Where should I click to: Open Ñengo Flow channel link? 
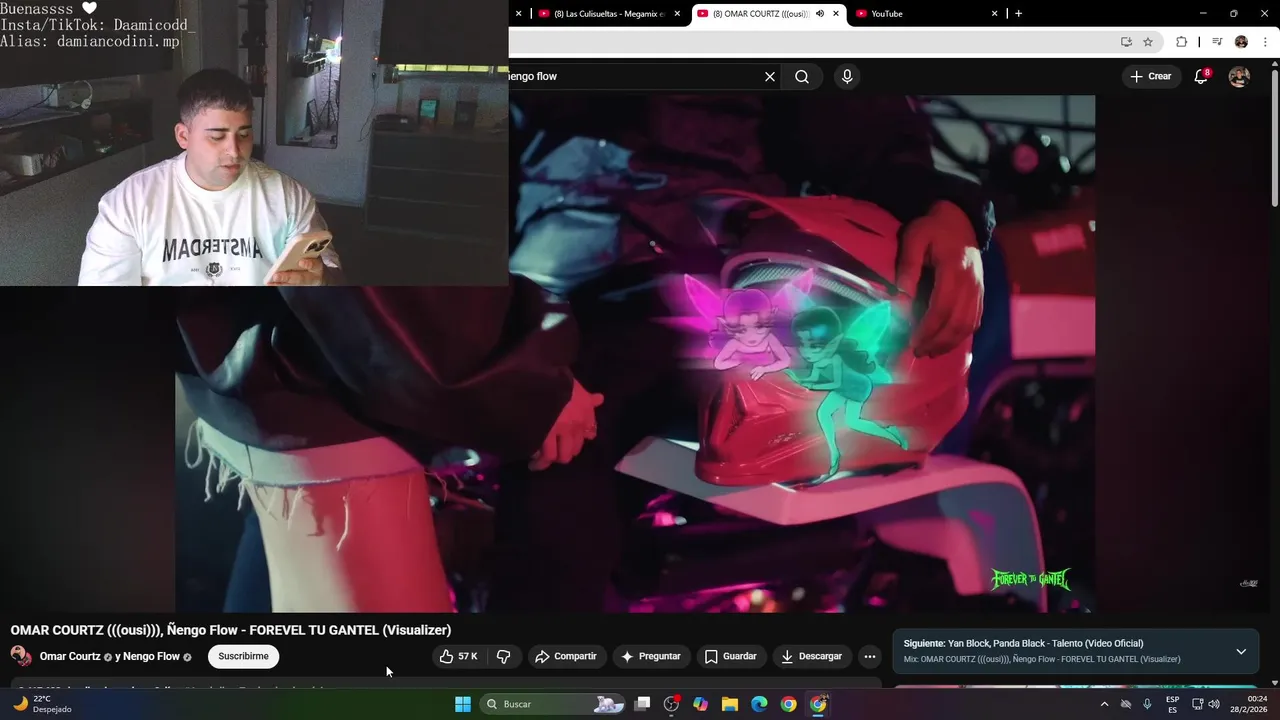[x=151, y=657]
